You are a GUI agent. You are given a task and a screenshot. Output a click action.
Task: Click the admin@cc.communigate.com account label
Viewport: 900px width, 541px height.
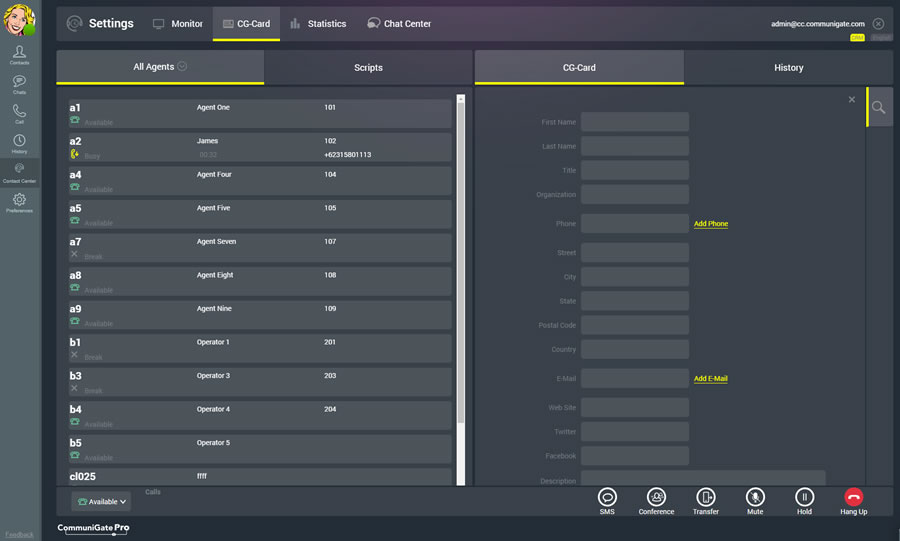[817, 24]
